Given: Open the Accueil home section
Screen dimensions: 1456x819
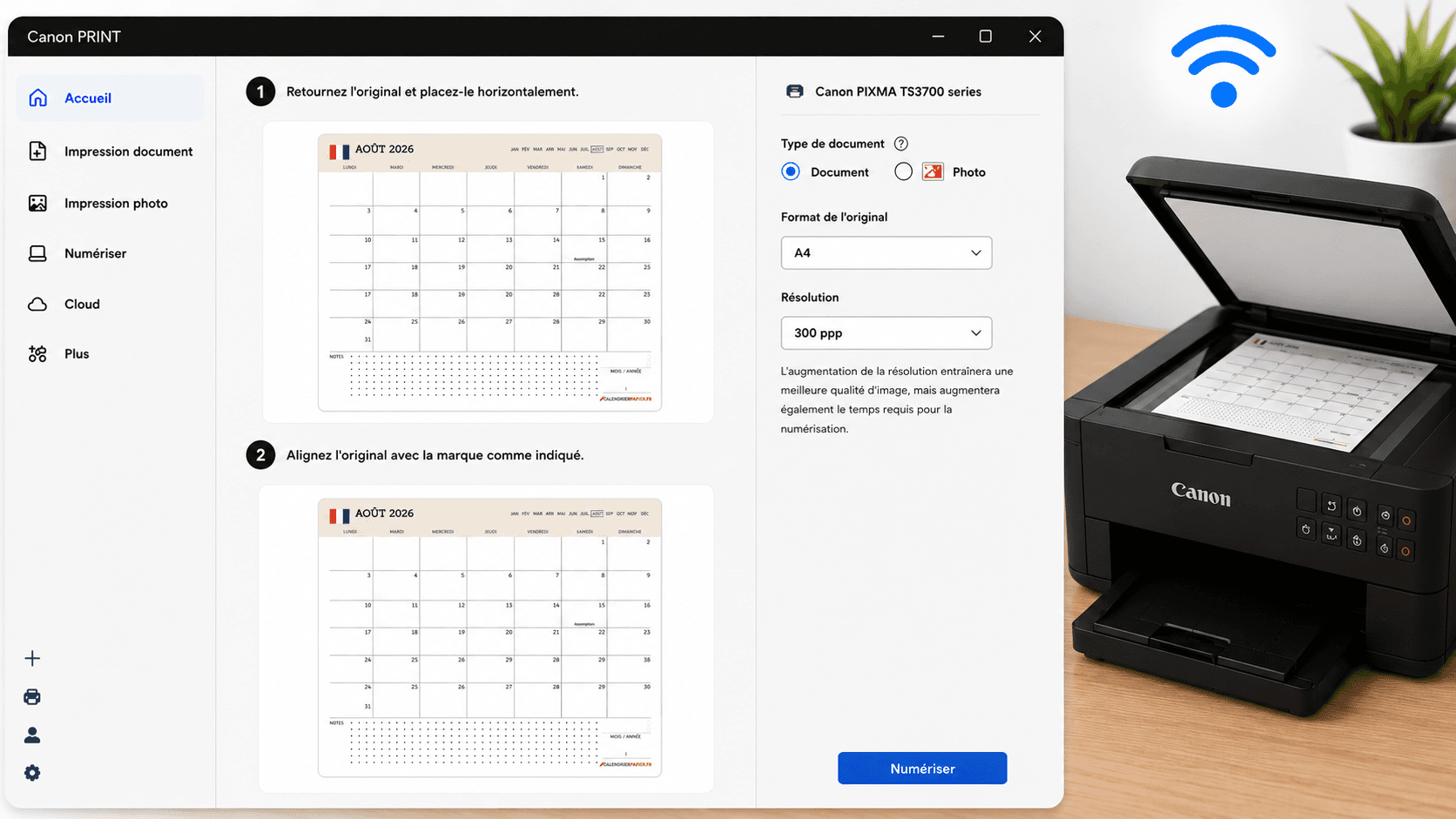Looking at the screenshot, I should (111, 97).
